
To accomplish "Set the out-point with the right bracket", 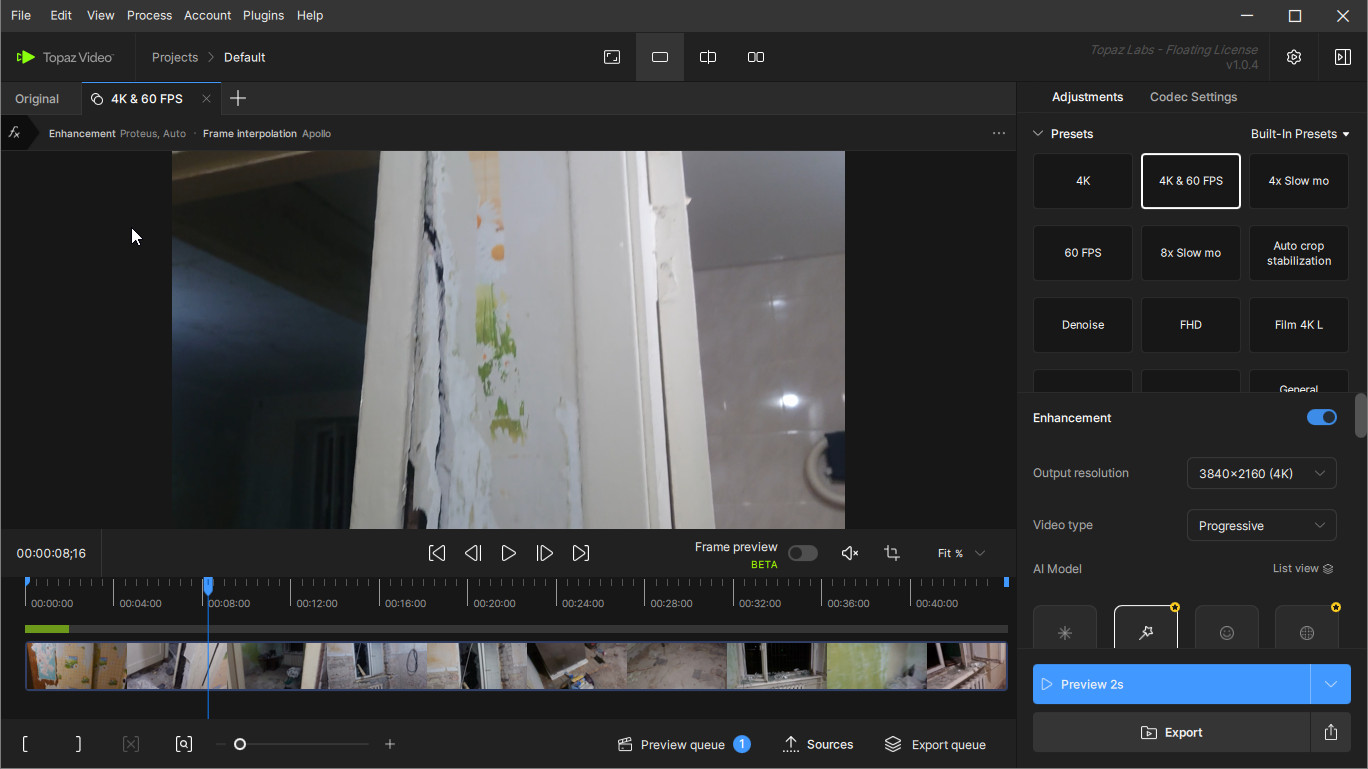I will (x=78, y=744).
